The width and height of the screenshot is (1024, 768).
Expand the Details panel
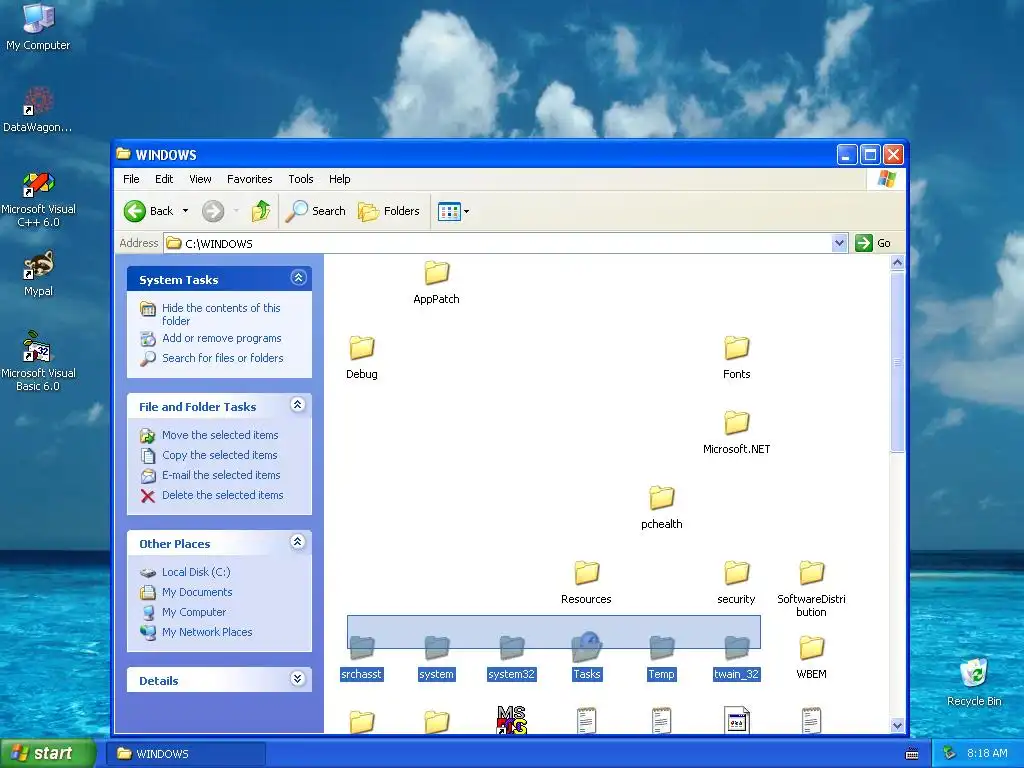(x=298, y=679)
